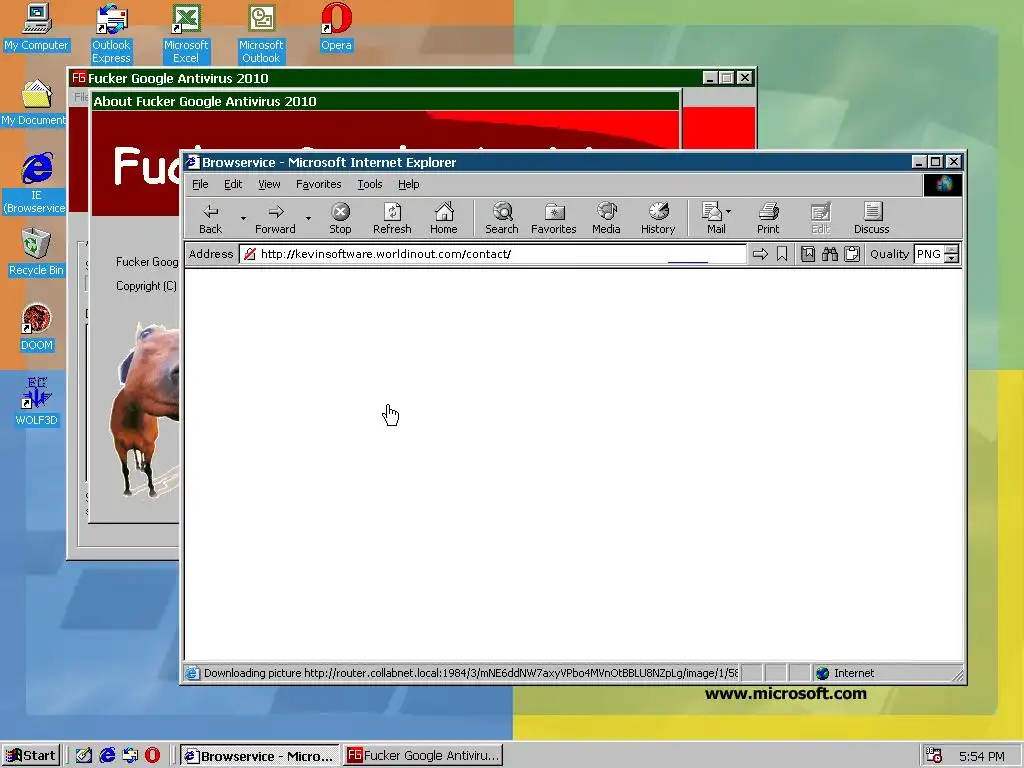1024x768 pixels.
Task: Click the clipboard paste icon
Action: (852, 254)
